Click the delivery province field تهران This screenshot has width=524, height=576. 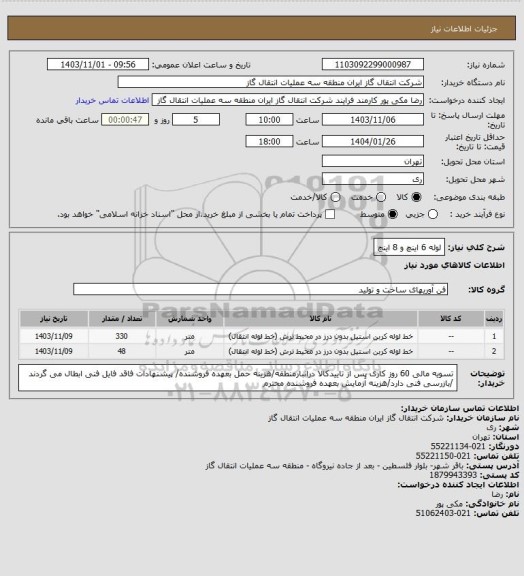[x=373, y=161]
